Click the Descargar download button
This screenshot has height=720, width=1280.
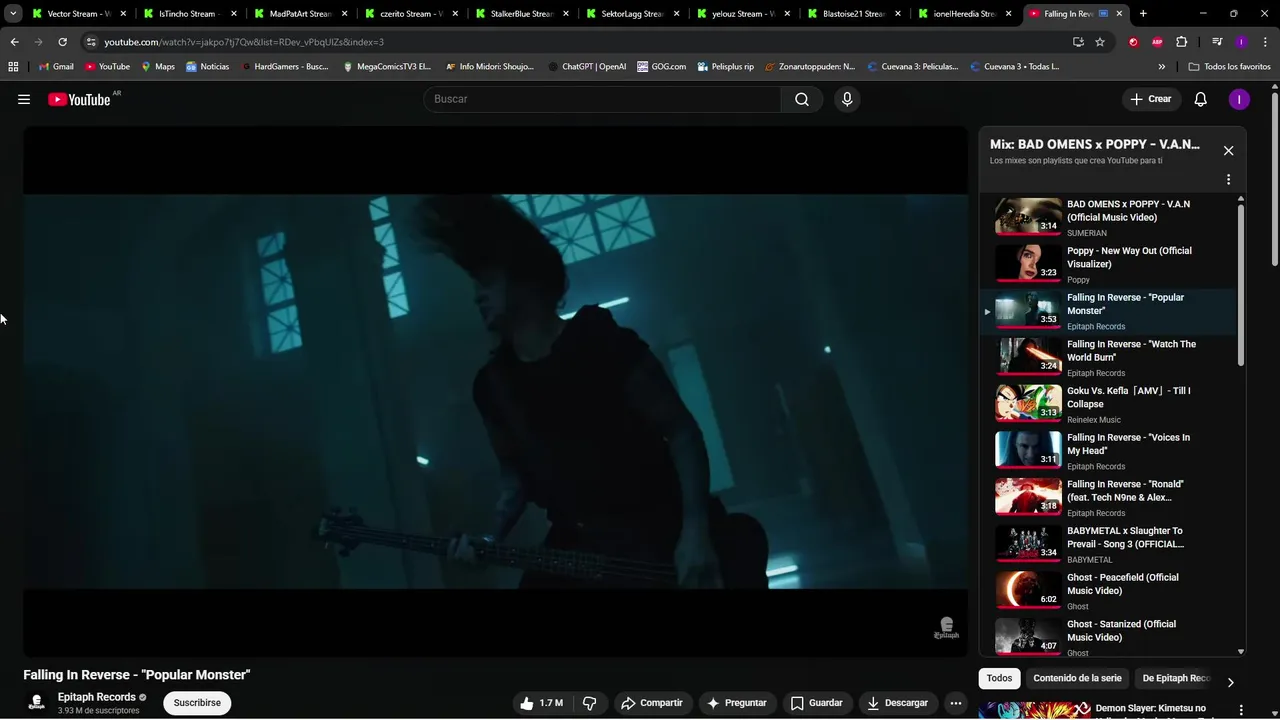[897, 703]
